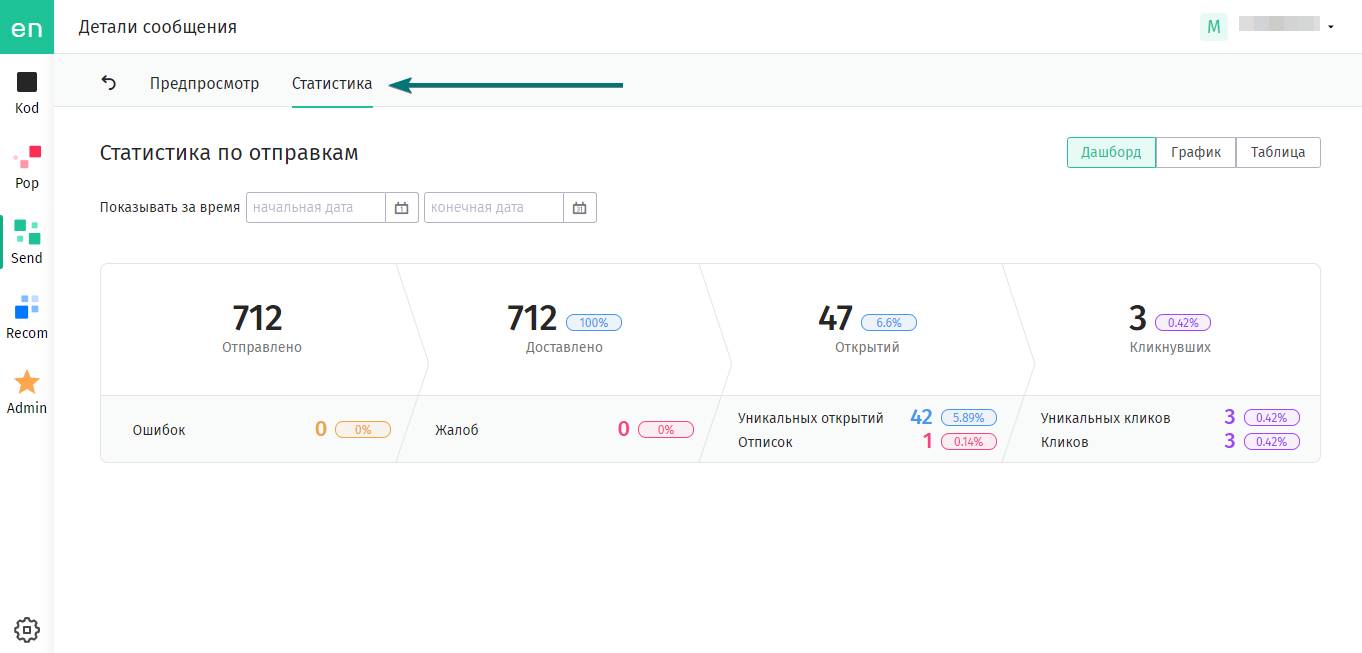The width and height of the screenshot is (1362, 653).
Task: Switch to the Предпросмотр tab
Action: coord(204,84)
